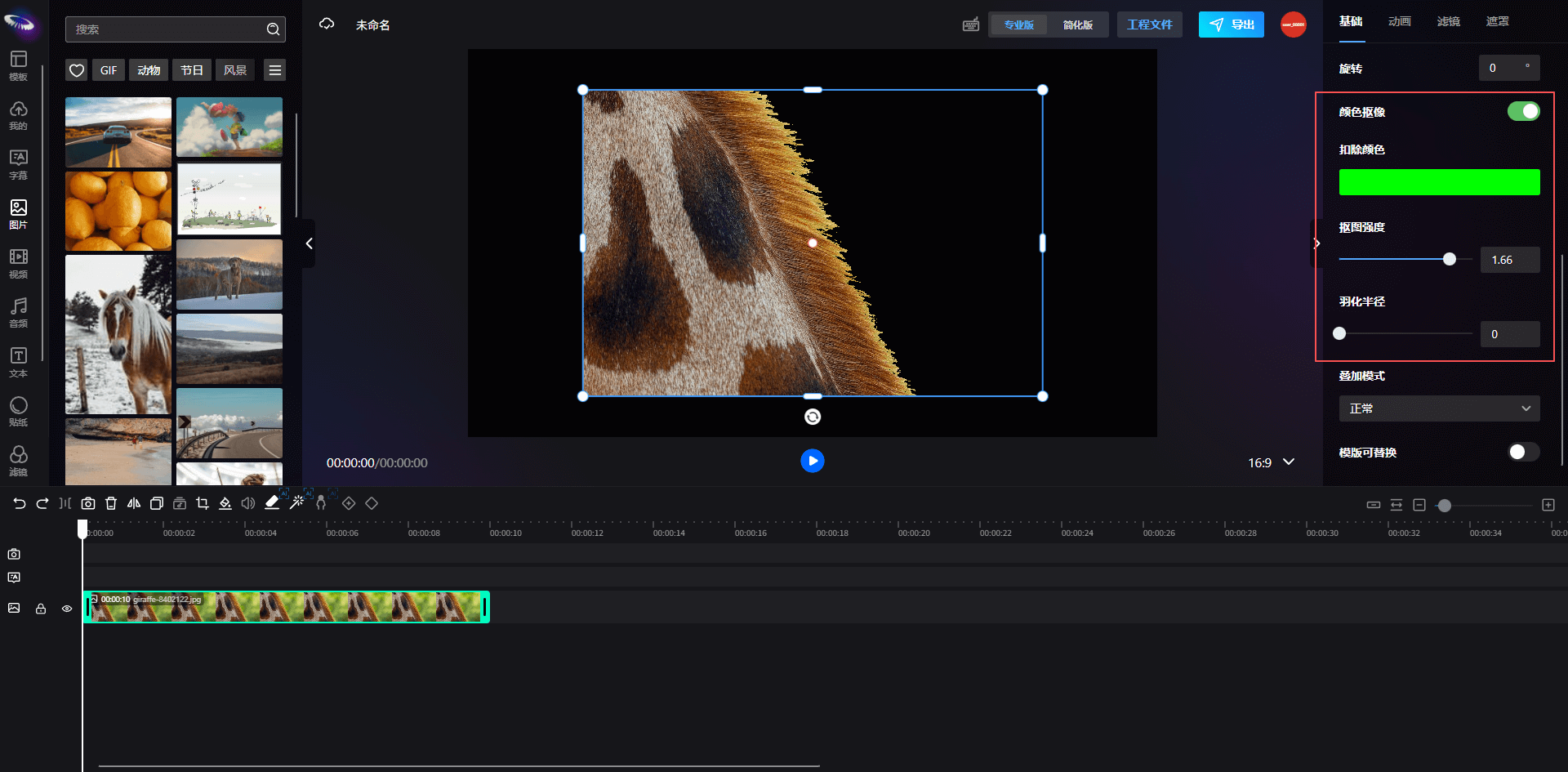Click the crop tool in timeline toolbar
The width and height of the screenshot is (1568, 772).
pyautogui.click(x=203, y=503)
